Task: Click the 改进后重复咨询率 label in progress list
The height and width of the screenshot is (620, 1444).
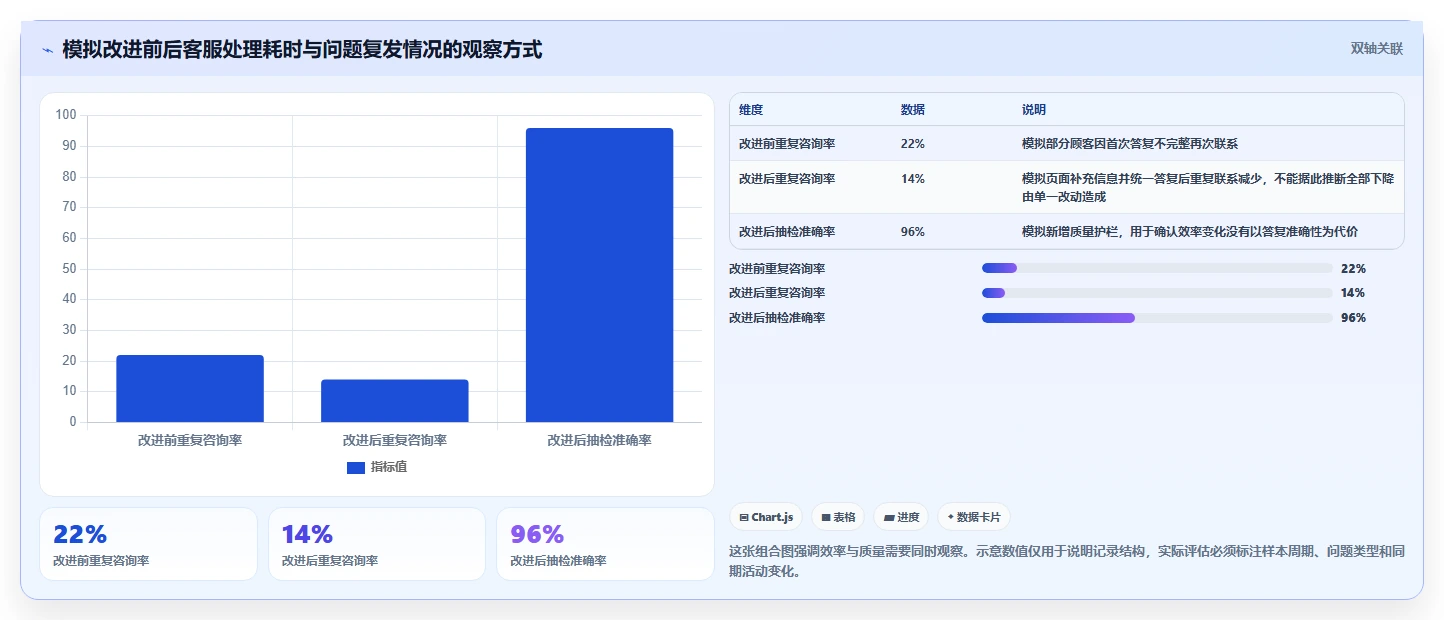Action: (x=777, y=293)
